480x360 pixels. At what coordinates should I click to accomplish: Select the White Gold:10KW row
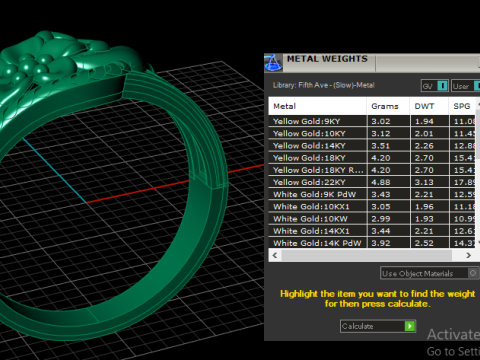pos(372,219)
